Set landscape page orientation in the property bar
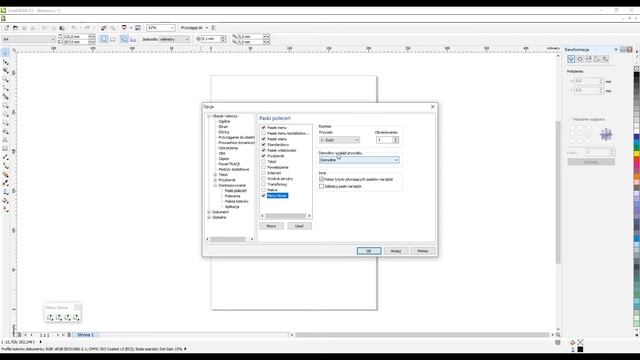This screenshot has height=360, width=640. coord(113,39)
